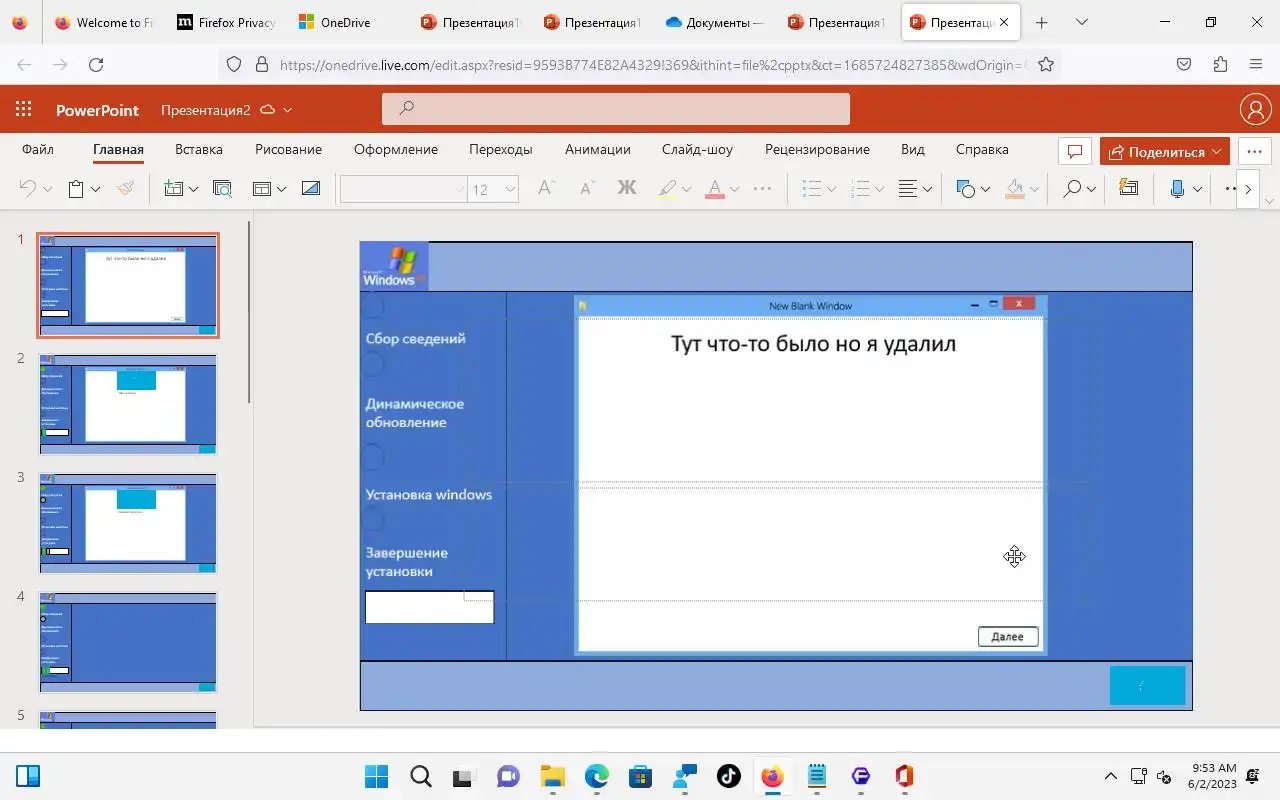Select the Format Painter brush icon

click(x=125, y=188)
